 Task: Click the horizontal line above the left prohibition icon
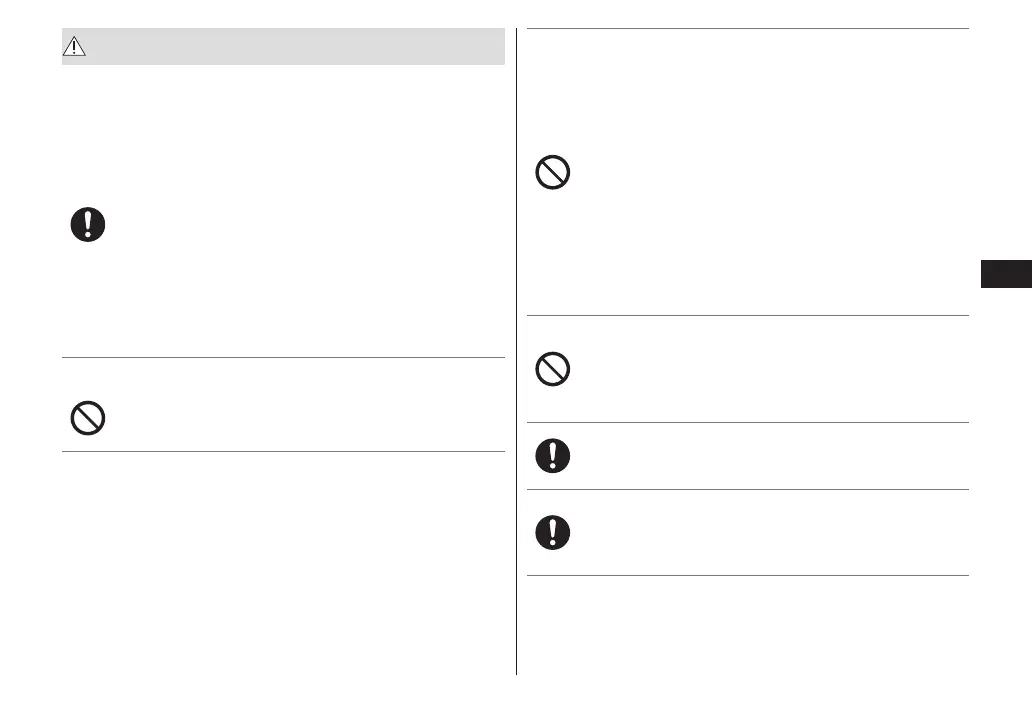[283, 358]
